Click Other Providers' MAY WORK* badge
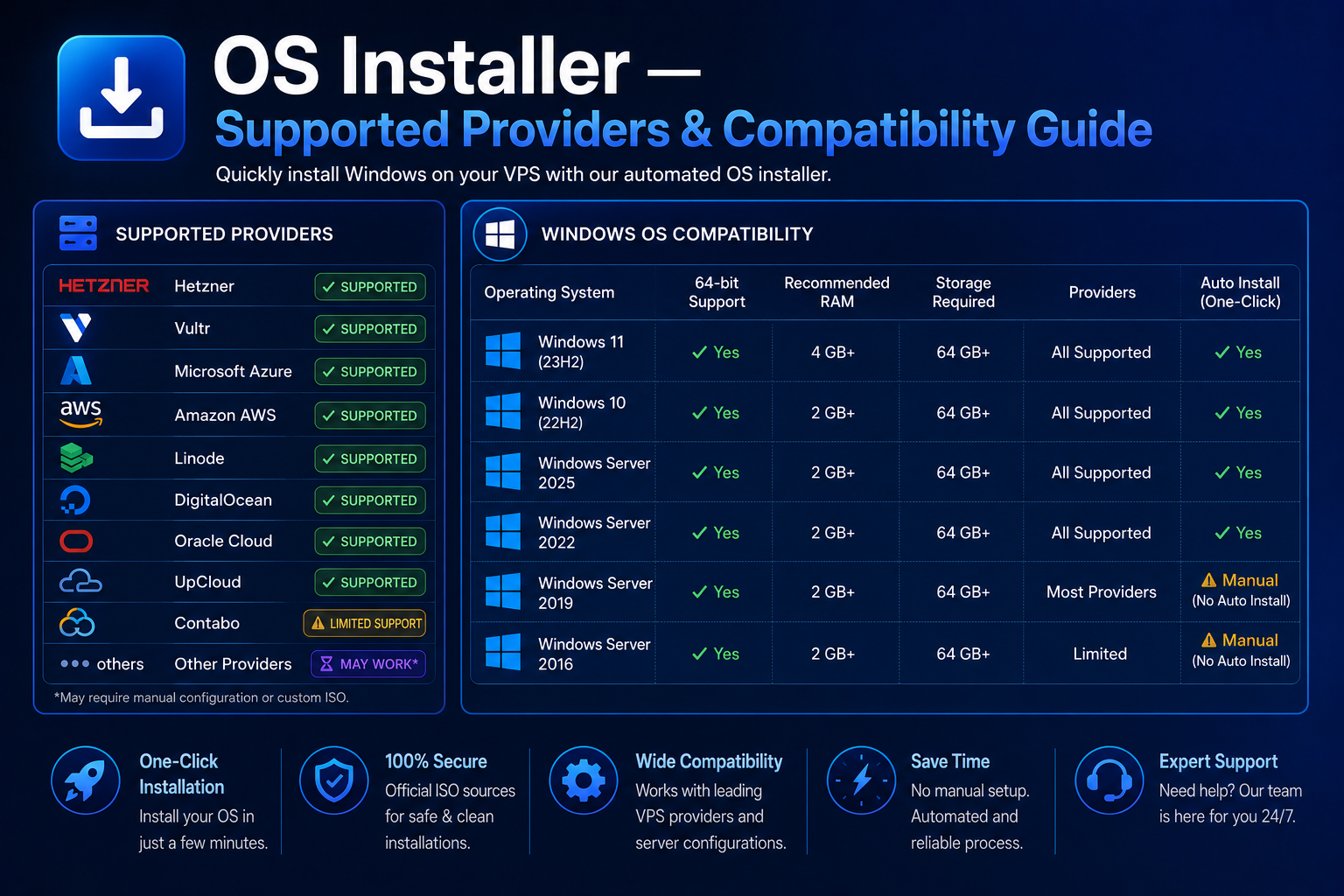1344x896 pixels. pos(368,664)
